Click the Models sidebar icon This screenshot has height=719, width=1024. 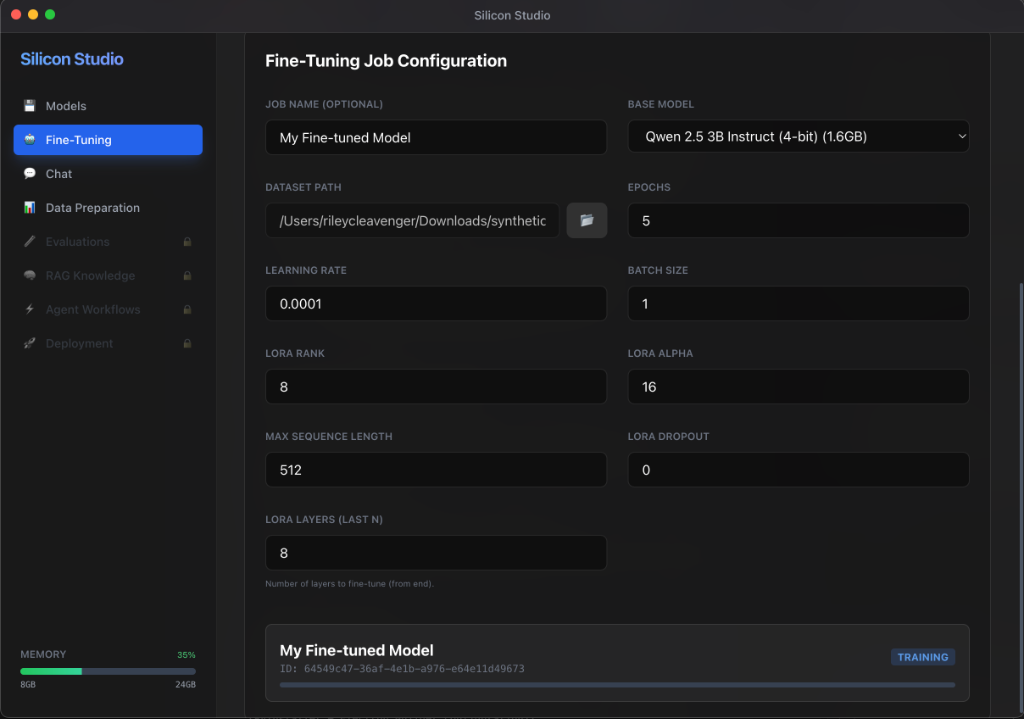tap(29, 106)
